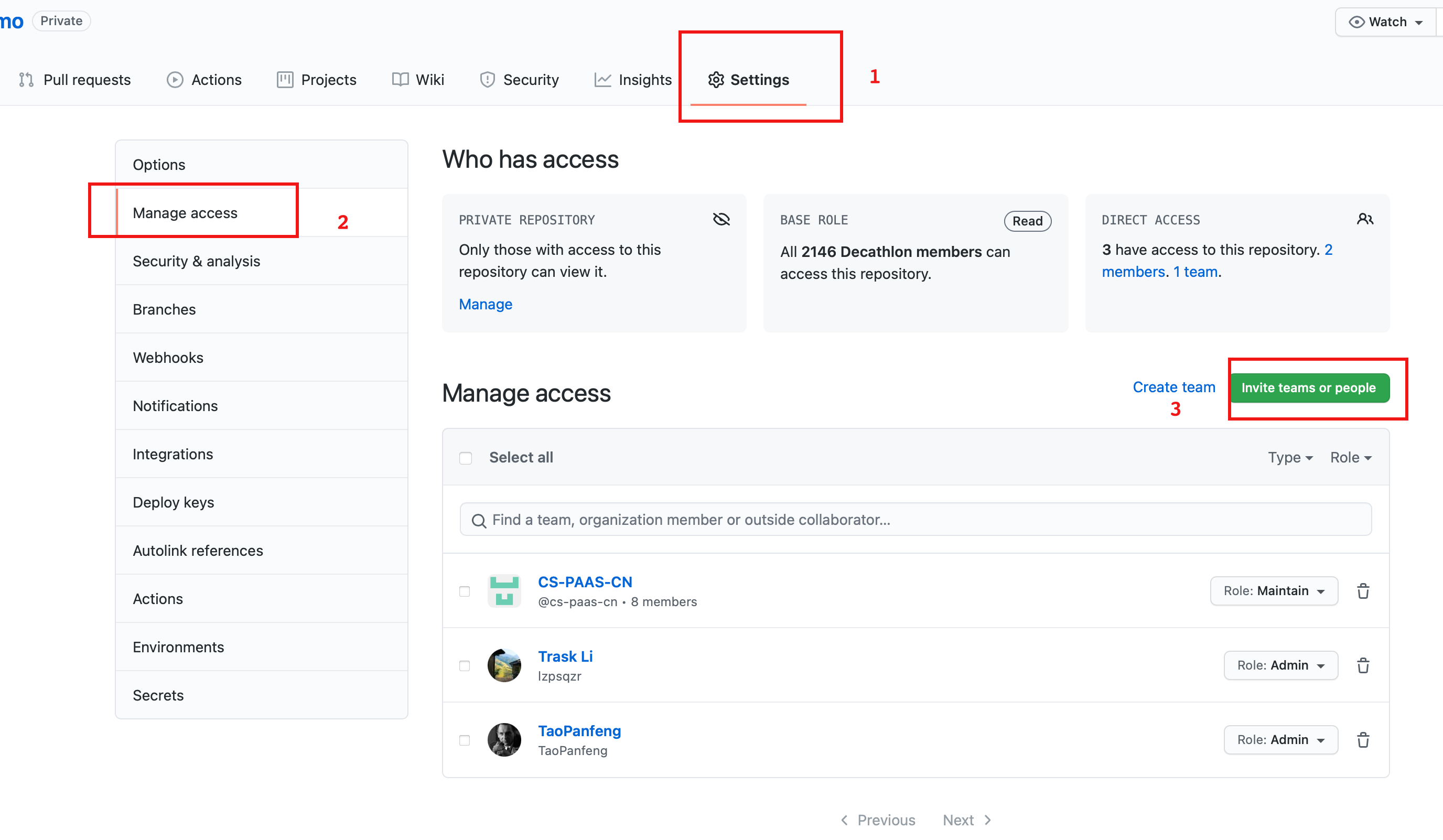1443x840 pixels.
Task: Open Autolink references settings
Action: (262, 550)
